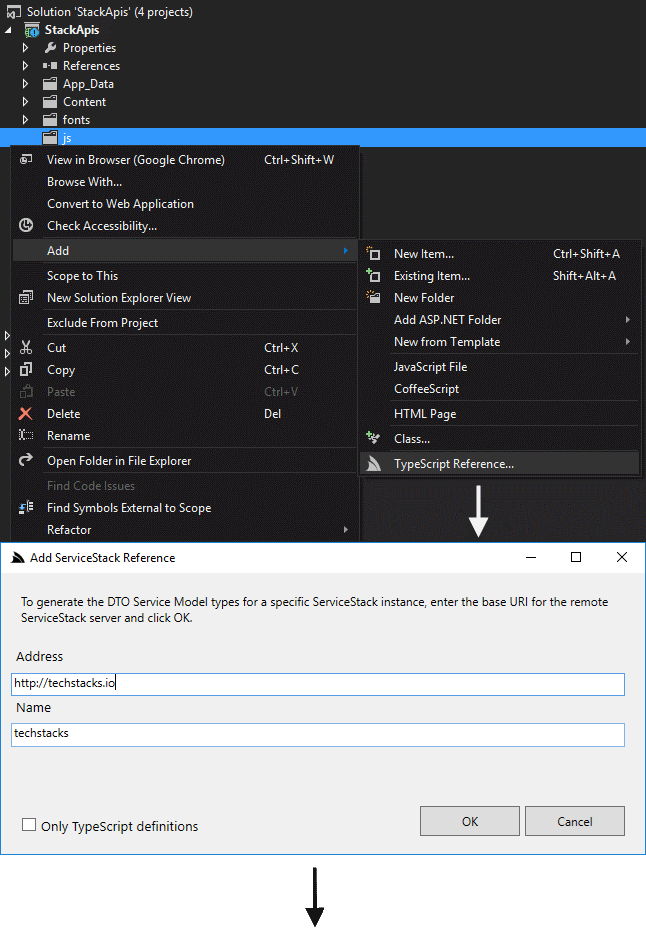This screenshot has height=930, width=646.
Task: Minimize the Add ServiceStack Reference dialog
Action: [531, 557]
